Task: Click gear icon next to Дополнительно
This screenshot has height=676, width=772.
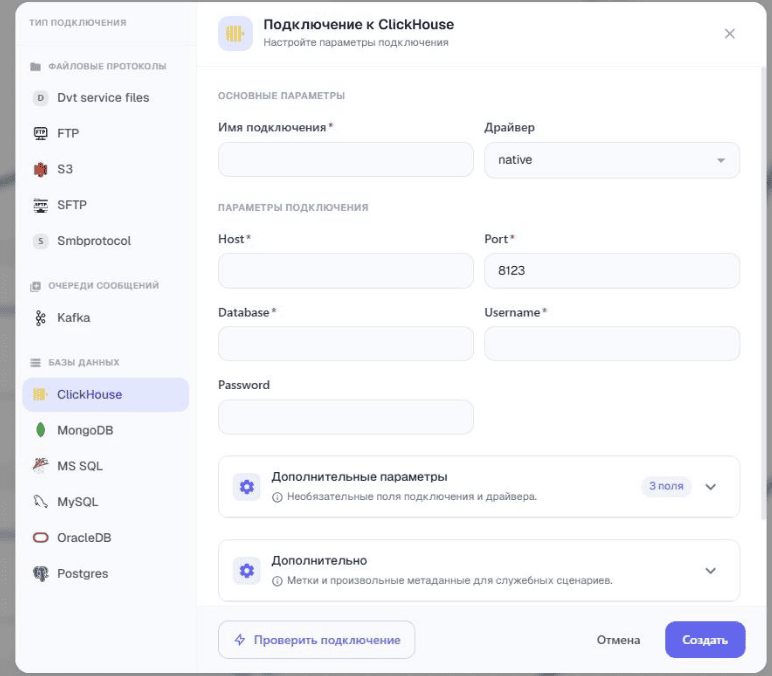Action: point(247,571)
